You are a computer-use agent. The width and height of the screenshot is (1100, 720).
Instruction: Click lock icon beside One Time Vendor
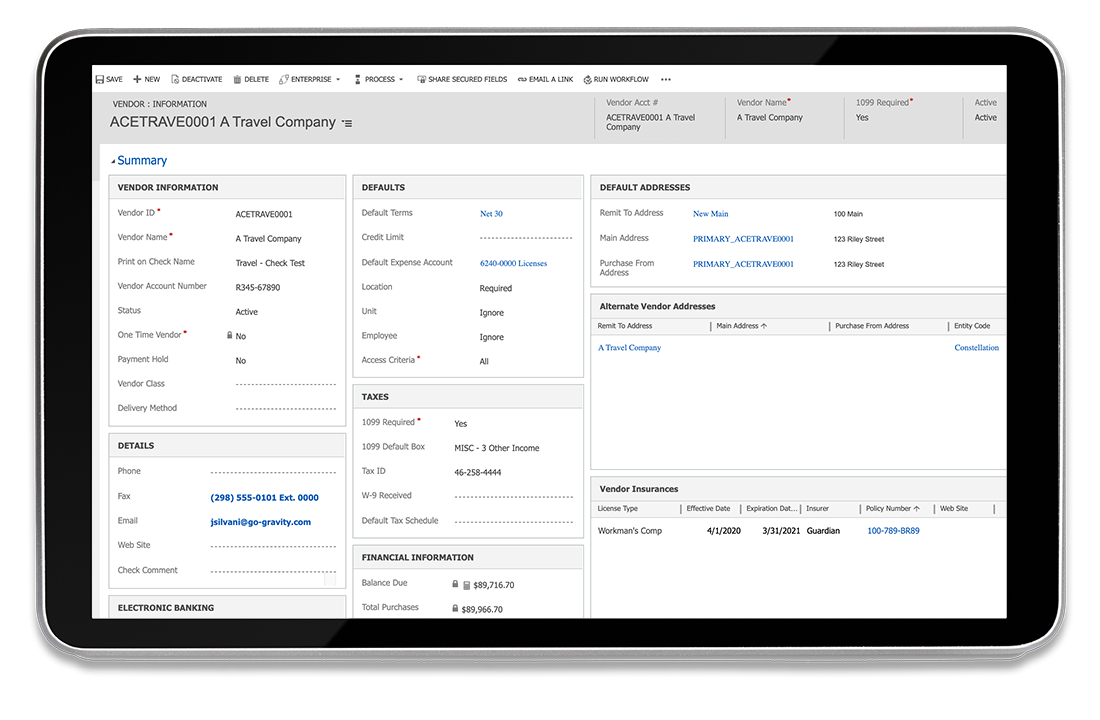click(229, 335)
